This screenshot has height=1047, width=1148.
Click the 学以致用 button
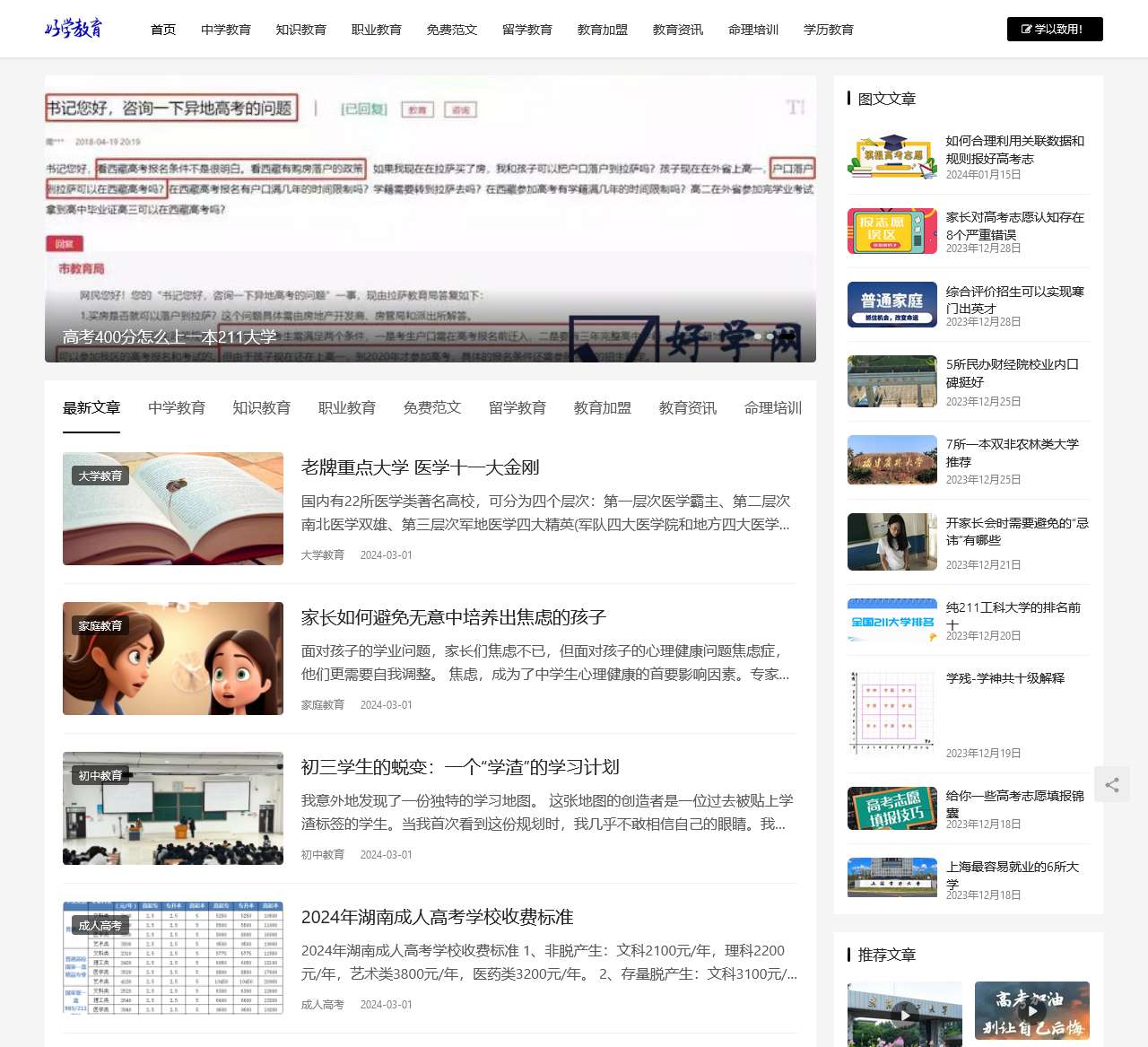click(x=1055, y=29)
